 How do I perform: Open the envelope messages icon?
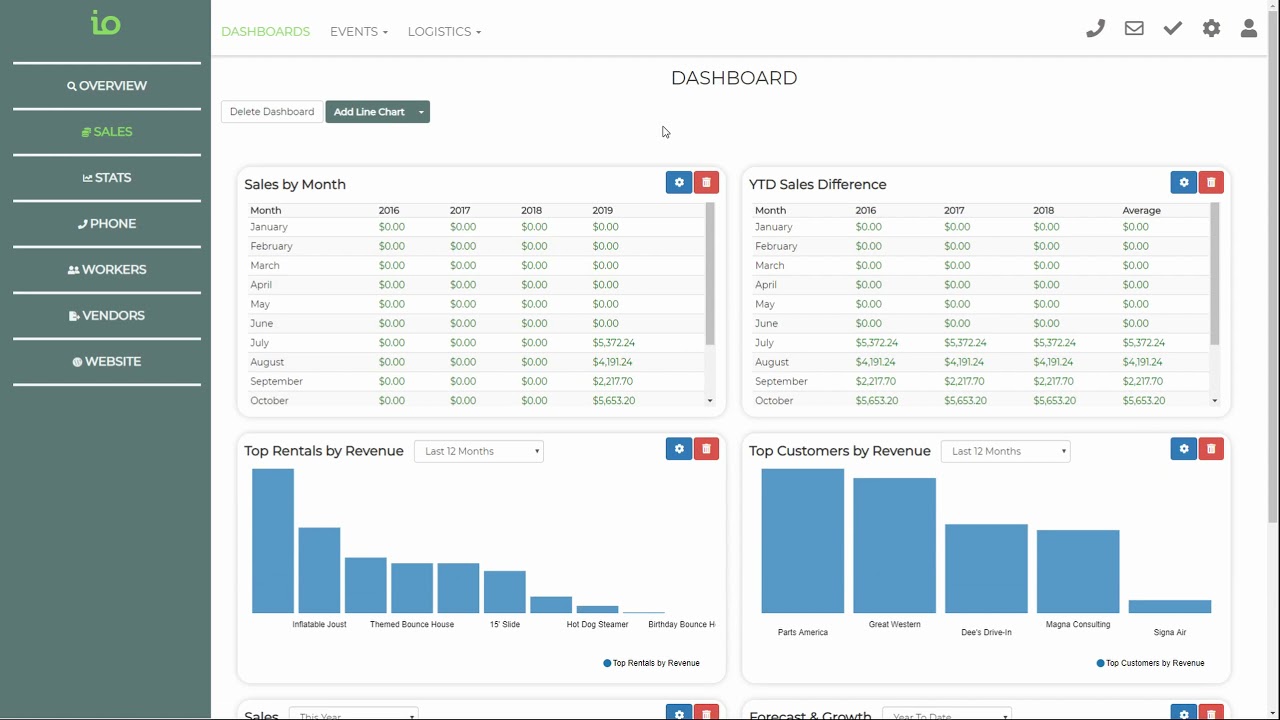tap(1134, 29)
